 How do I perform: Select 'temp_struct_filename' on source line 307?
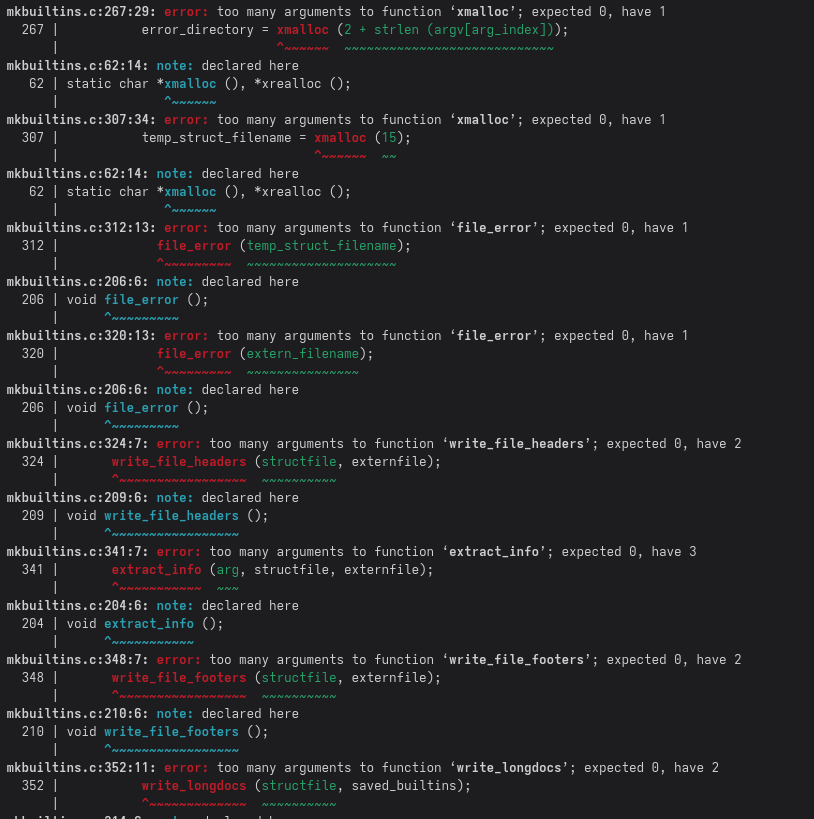coord(216,138)
